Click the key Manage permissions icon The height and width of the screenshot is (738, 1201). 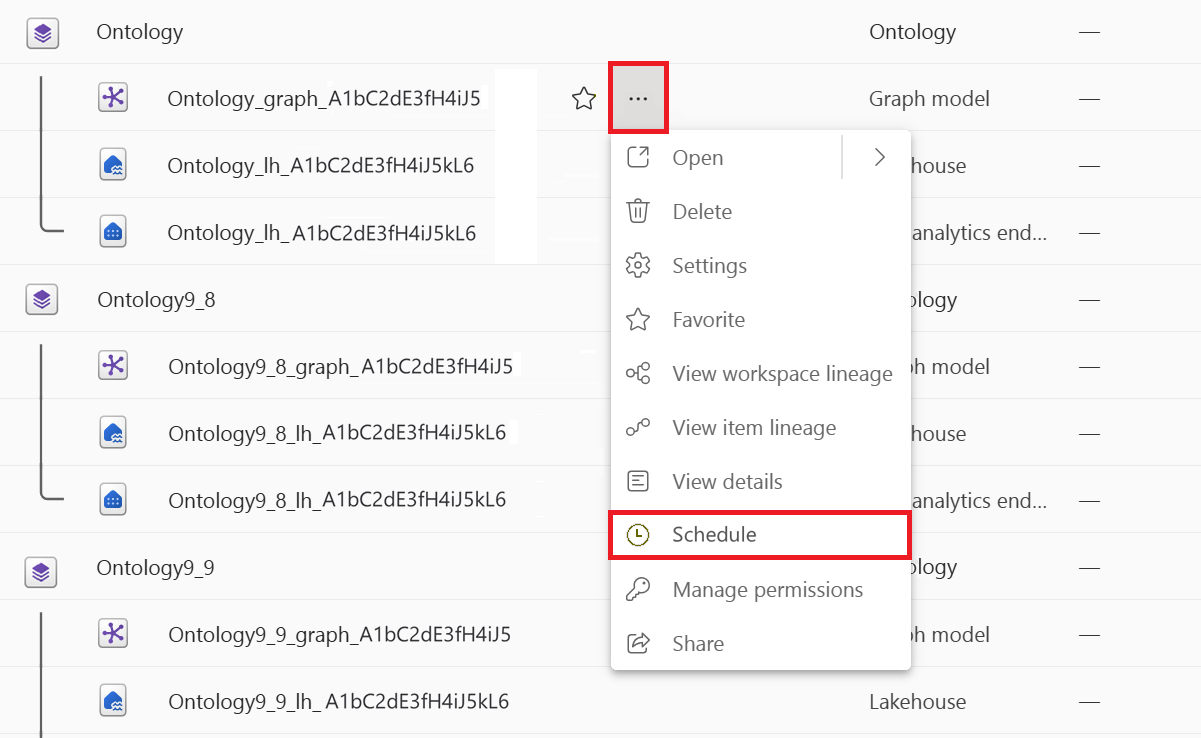[638, 590]
